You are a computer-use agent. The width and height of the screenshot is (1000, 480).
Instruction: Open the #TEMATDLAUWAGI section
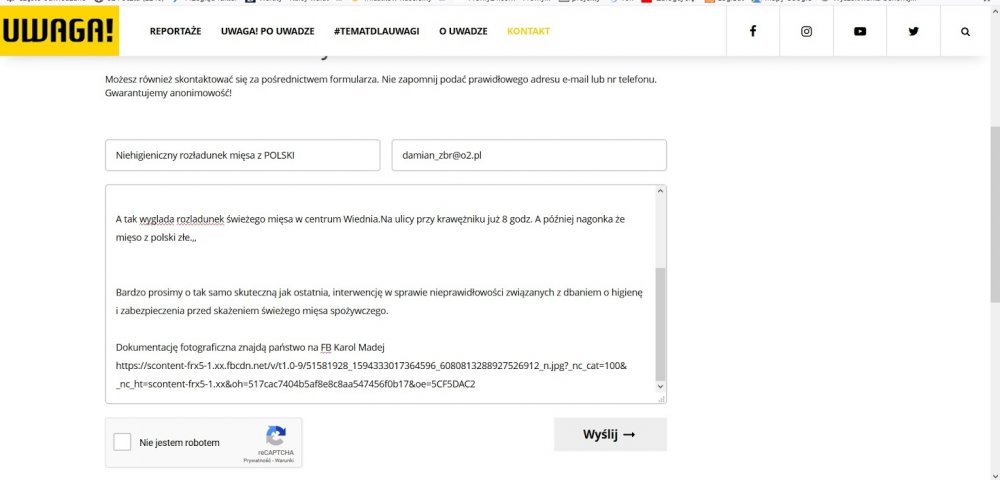tap(377, 31)
